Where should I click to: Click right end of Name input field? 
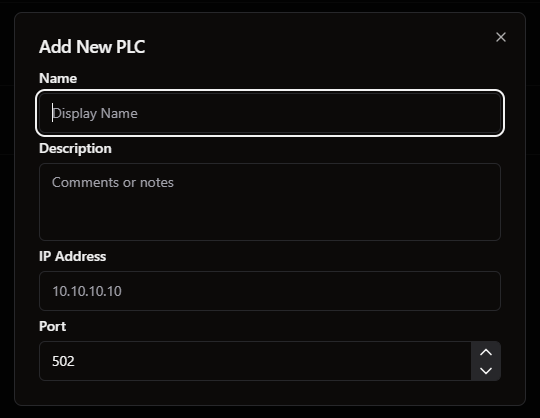(482, 113)
